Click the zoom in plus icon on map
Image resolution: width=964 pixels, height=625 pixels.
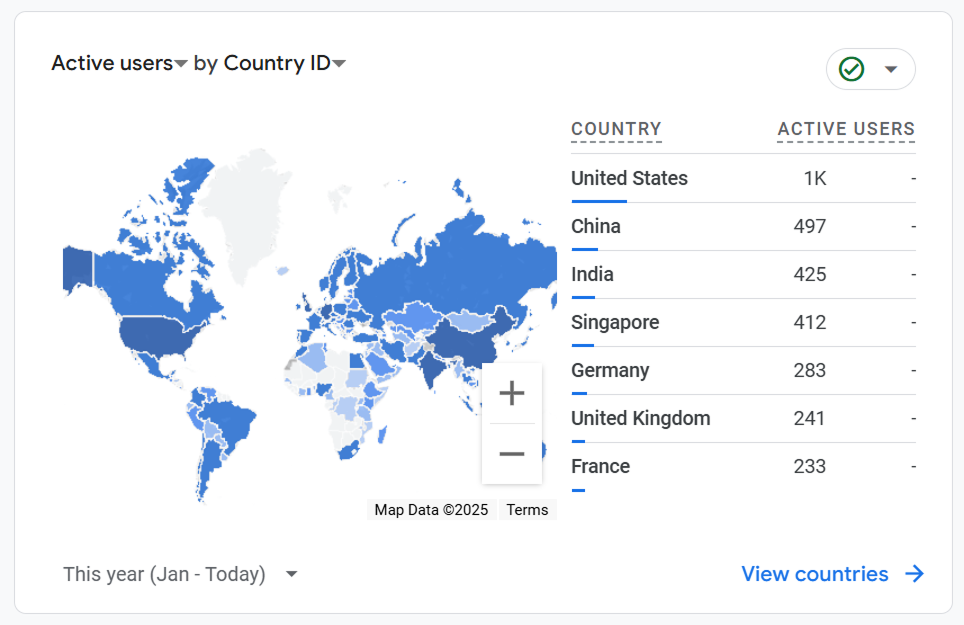point(512,392)
